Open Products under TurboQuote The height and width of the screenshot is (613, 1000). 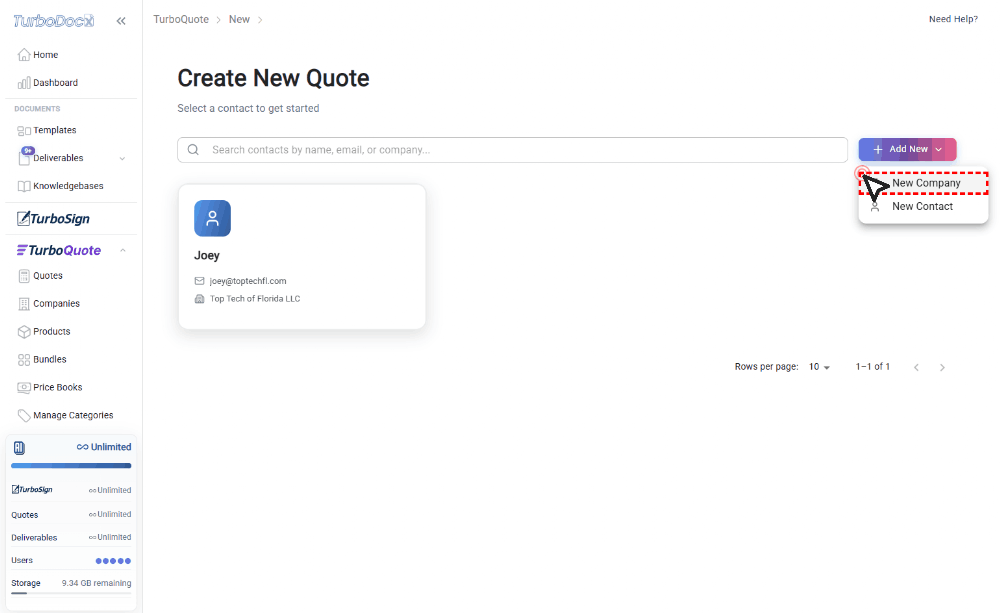pyautogui.click(x=52, y=332)
